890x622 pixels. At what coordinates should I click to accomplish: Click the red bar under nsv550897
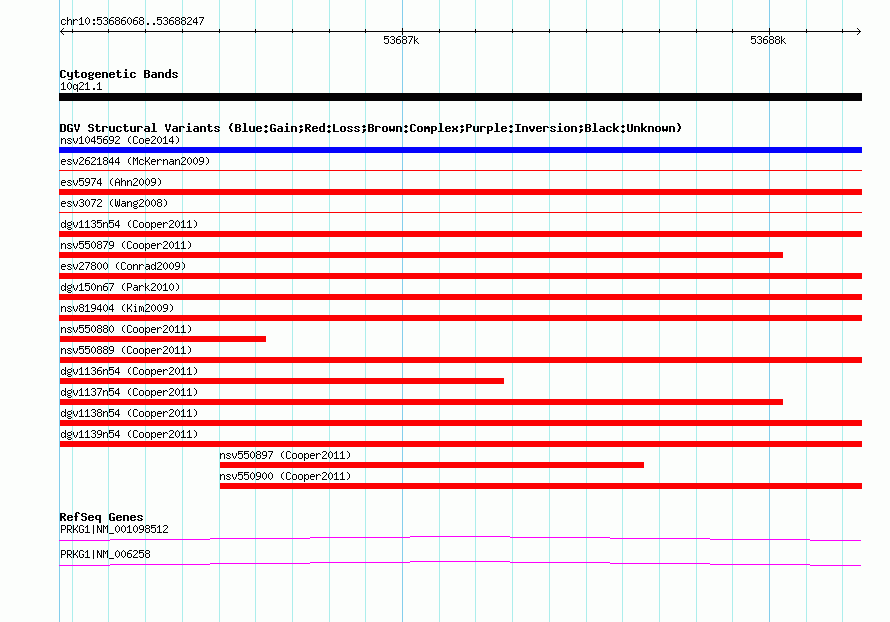point(431,465)
